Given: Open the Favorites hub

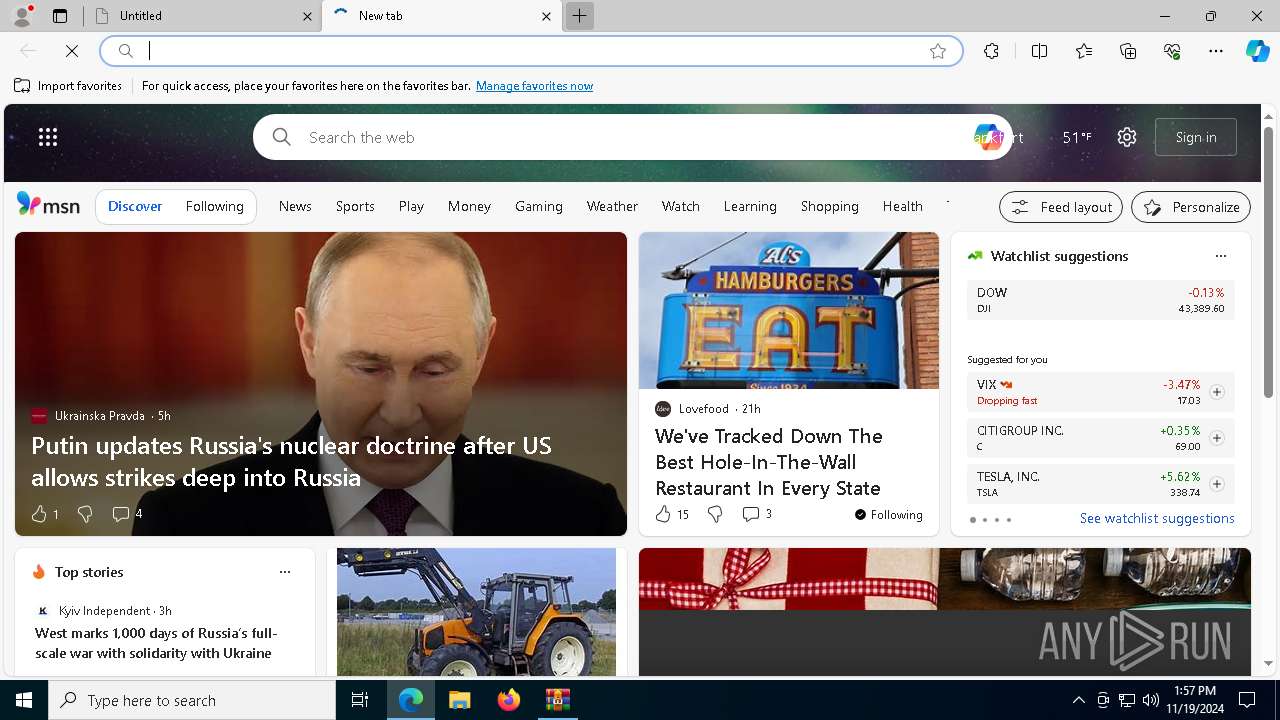Looking at the screenshot, I should point(1084,51).
